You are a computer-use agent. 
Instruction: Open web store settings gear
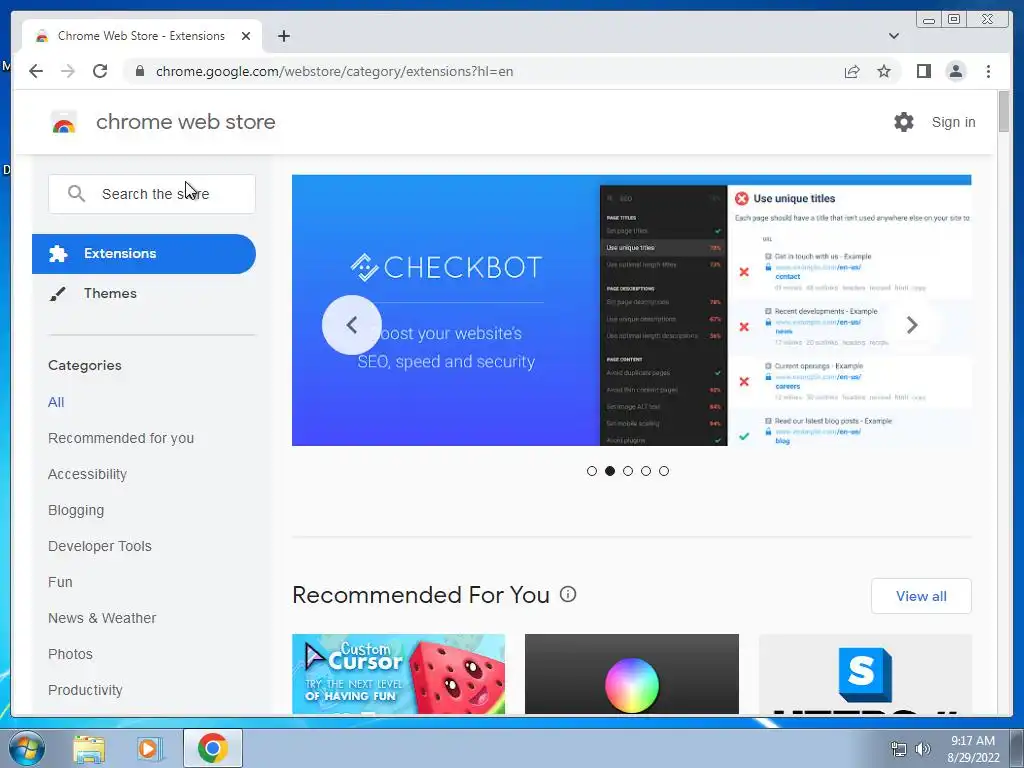click(x=904, y=122)
